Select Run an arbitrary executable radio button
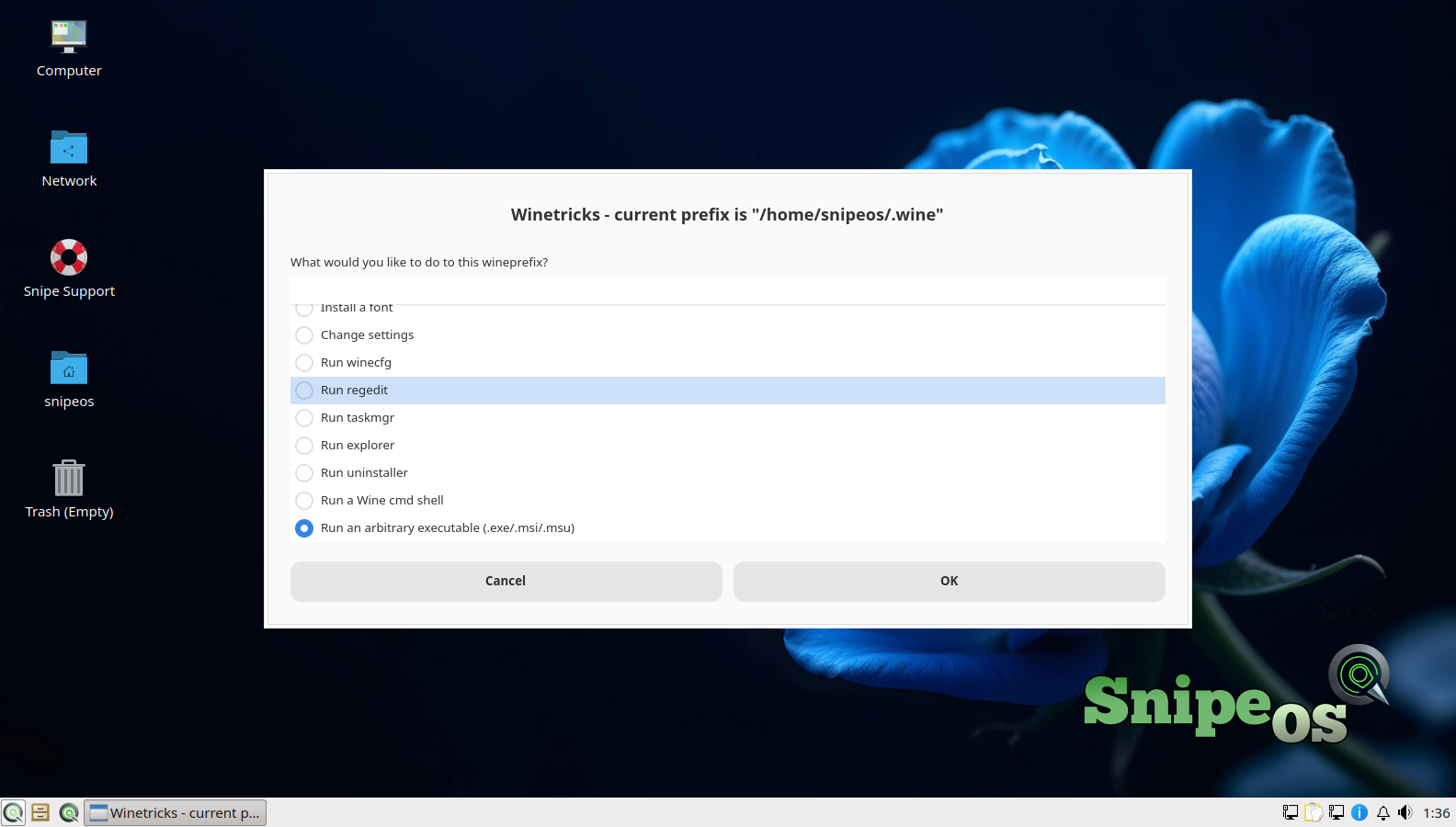 click(304, 528)
